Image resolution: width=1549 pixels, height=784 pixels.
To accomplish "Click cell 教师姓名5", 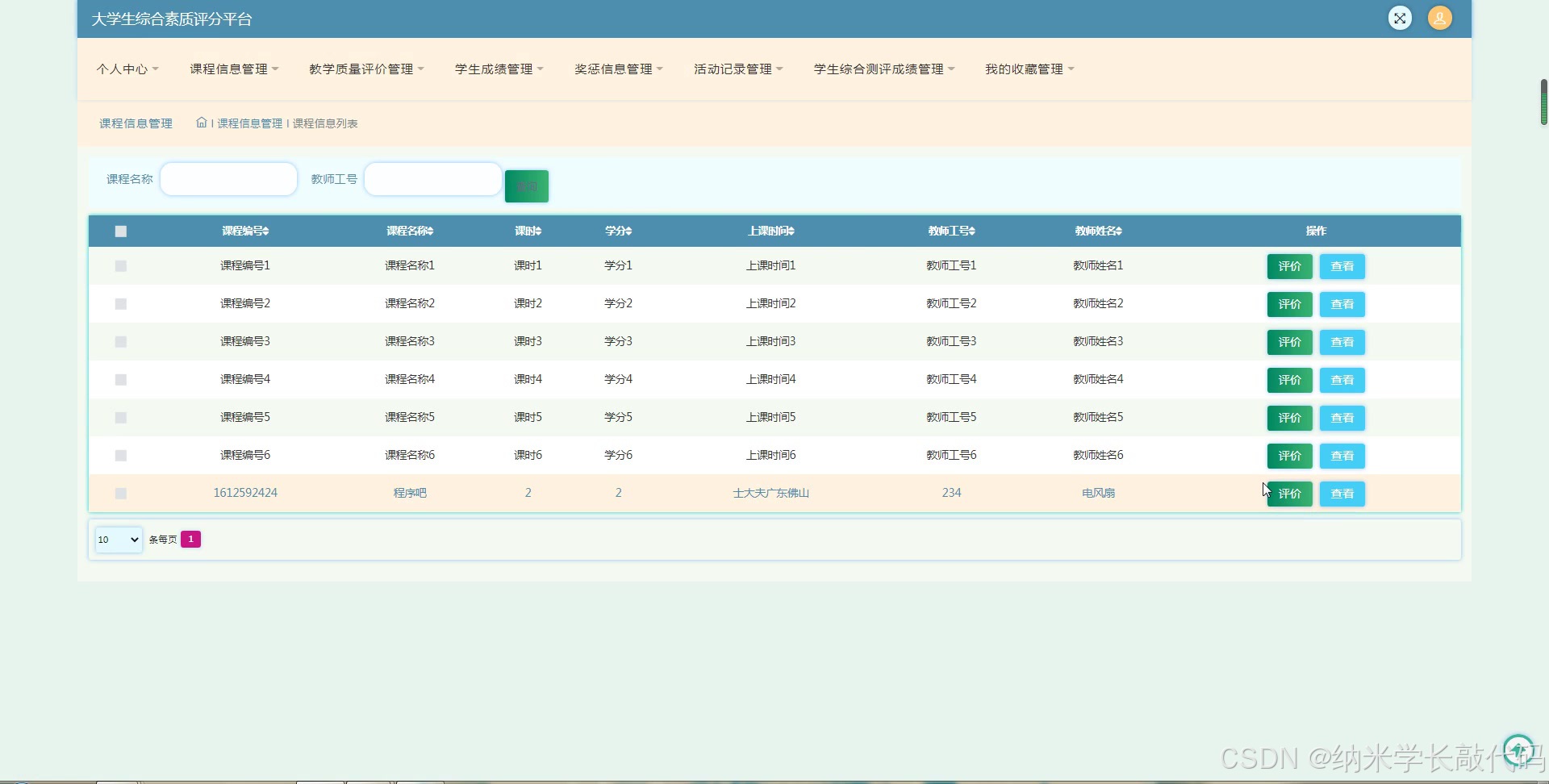I will pyautogui.click(x=1098, y=417).
